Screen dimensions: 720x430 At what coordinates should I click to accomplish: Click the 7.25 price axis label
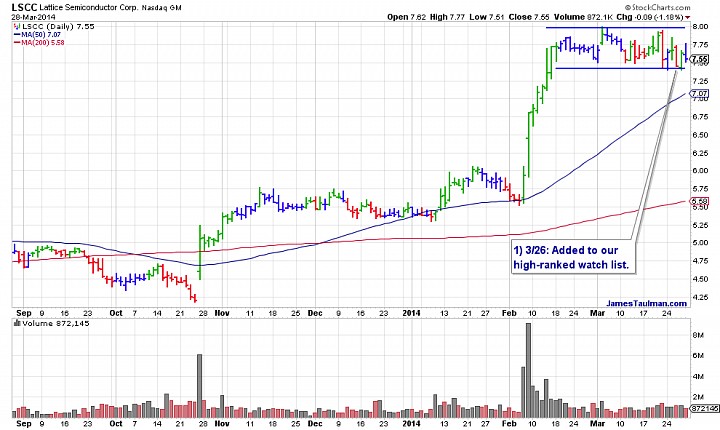[700, 81]
